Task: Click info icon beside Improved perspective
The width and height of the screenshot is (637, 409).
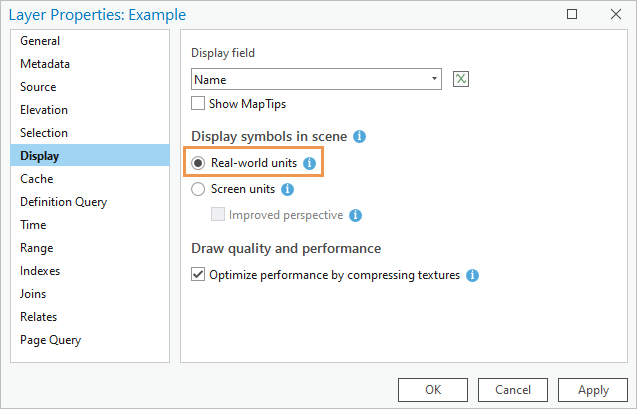Action: [x=355, y=215]
